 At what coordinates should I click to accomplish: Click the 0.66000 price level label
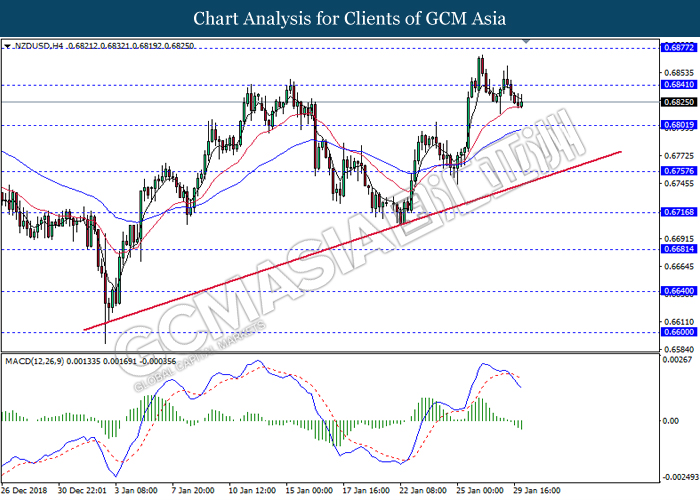(679, 332)
